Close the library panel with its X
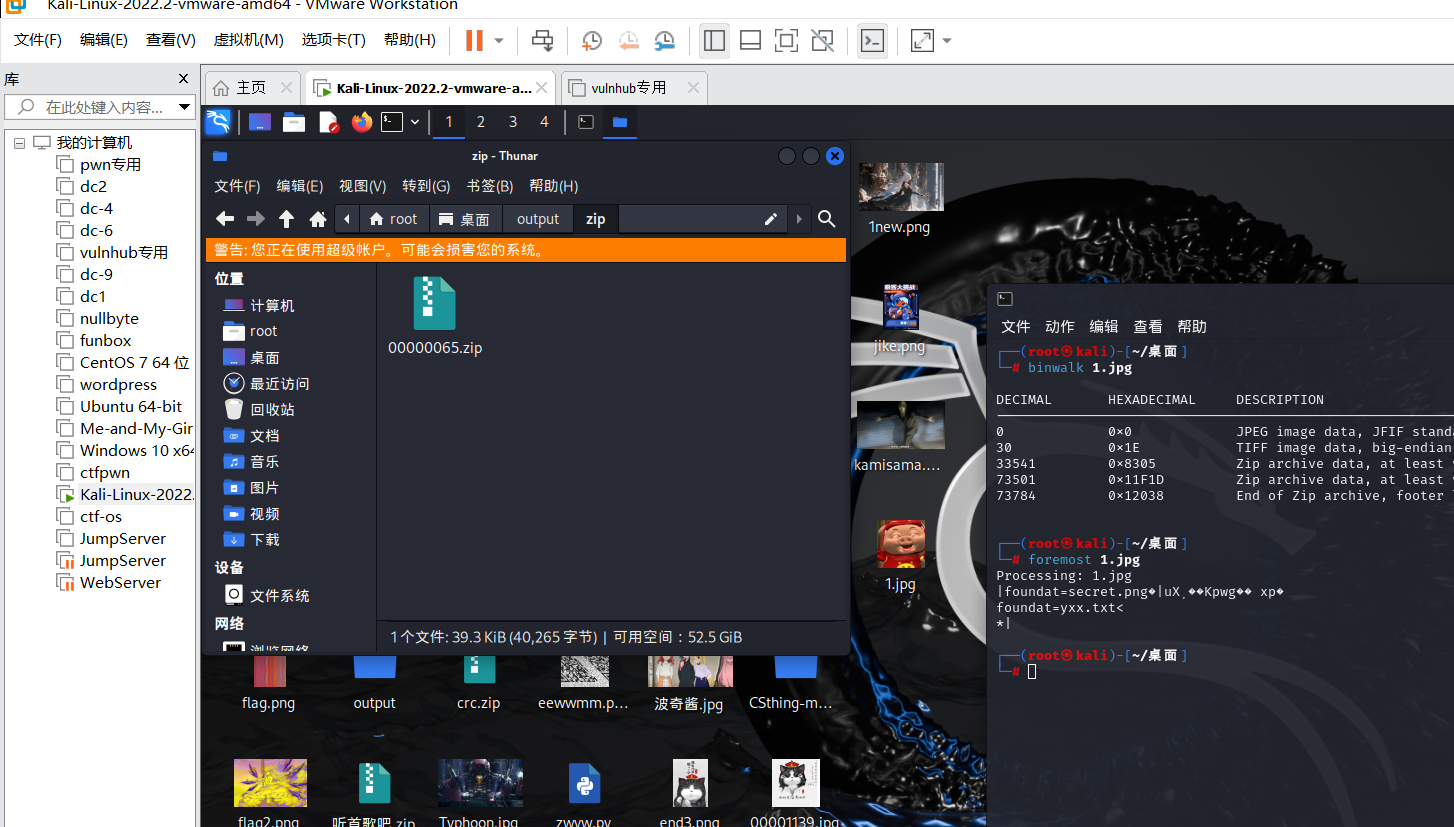This screenshot has width=1454, height=827. (183, 78)
